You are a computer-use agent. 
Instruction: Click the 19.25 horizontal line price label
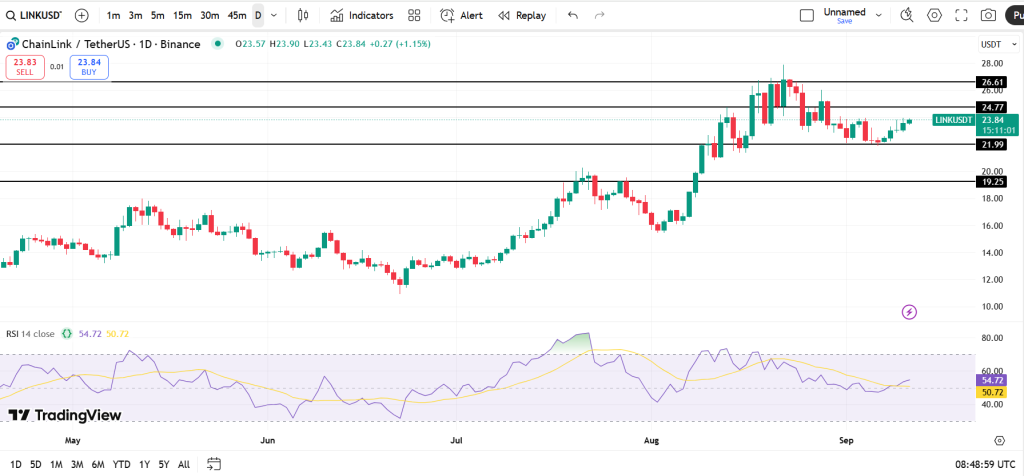[990, 182]
